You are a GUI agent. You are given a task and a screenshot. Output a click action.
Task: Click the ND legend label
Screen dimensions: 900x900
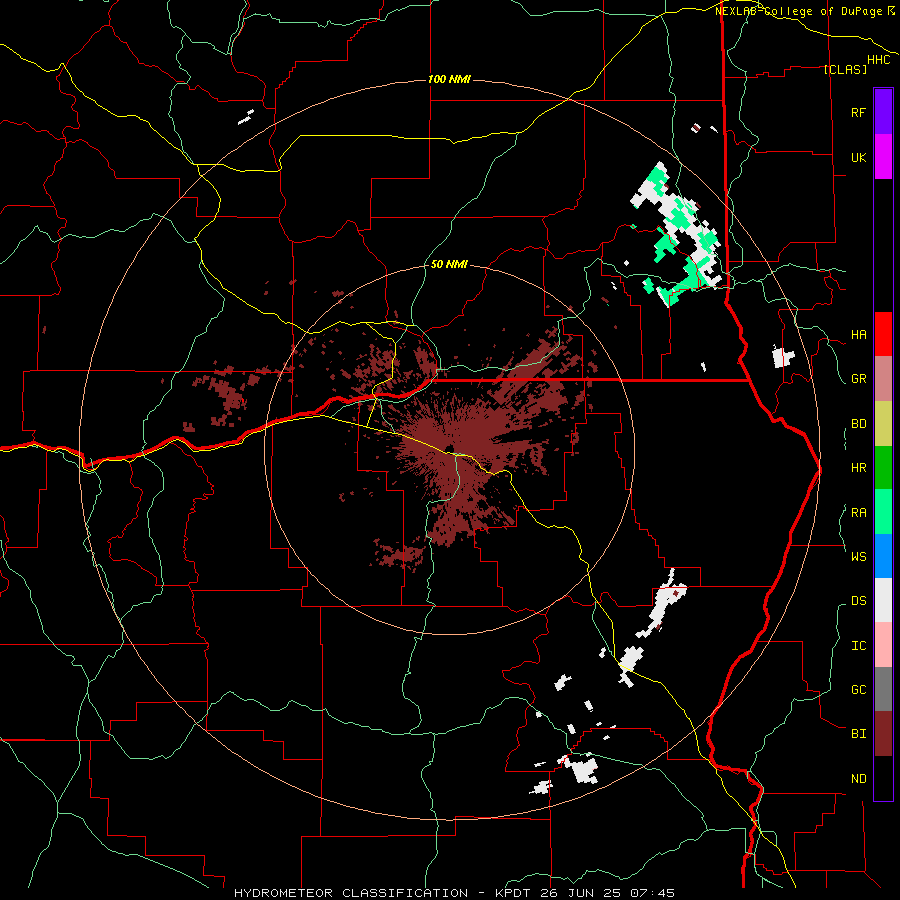(858, 778)
